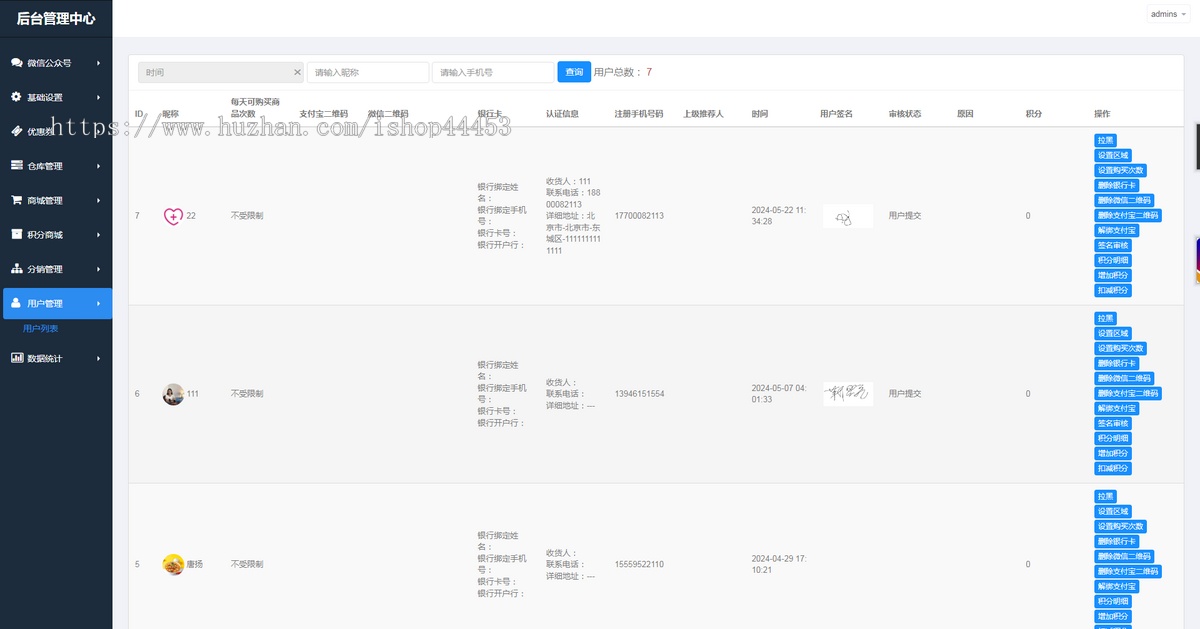
Task: Click 签名审核 for user ID 7
Action: (1113, 245)
